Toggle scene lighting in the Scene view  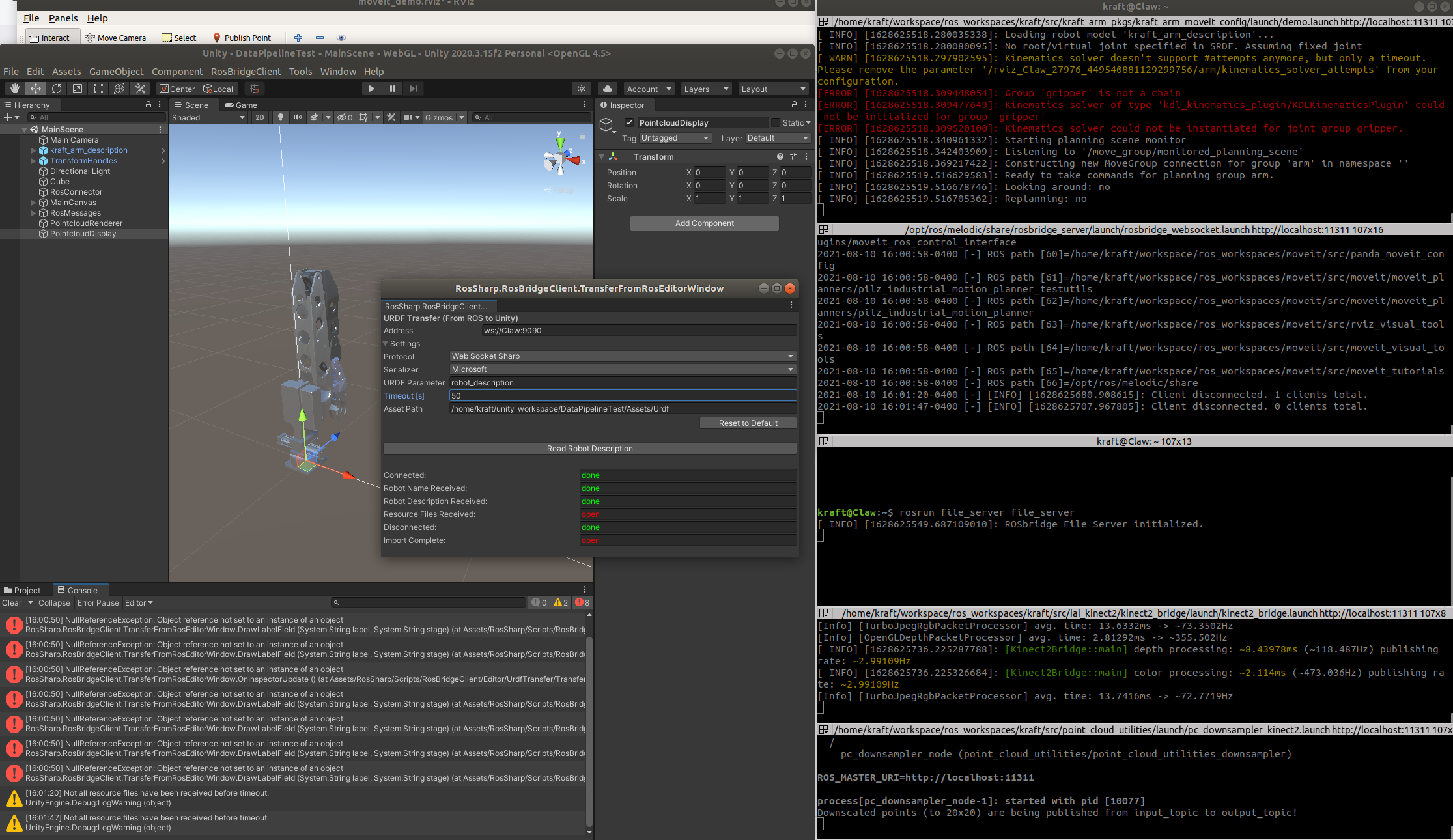280,117
